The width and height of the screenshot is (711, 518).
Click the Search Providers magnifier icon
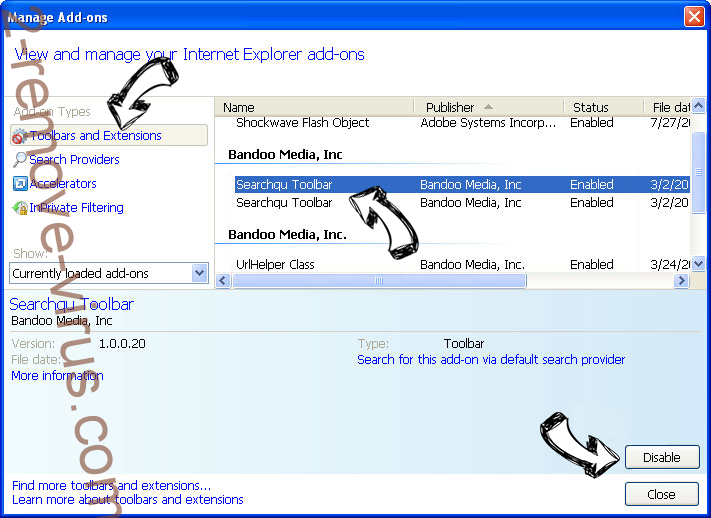click(x=19, y=159)
